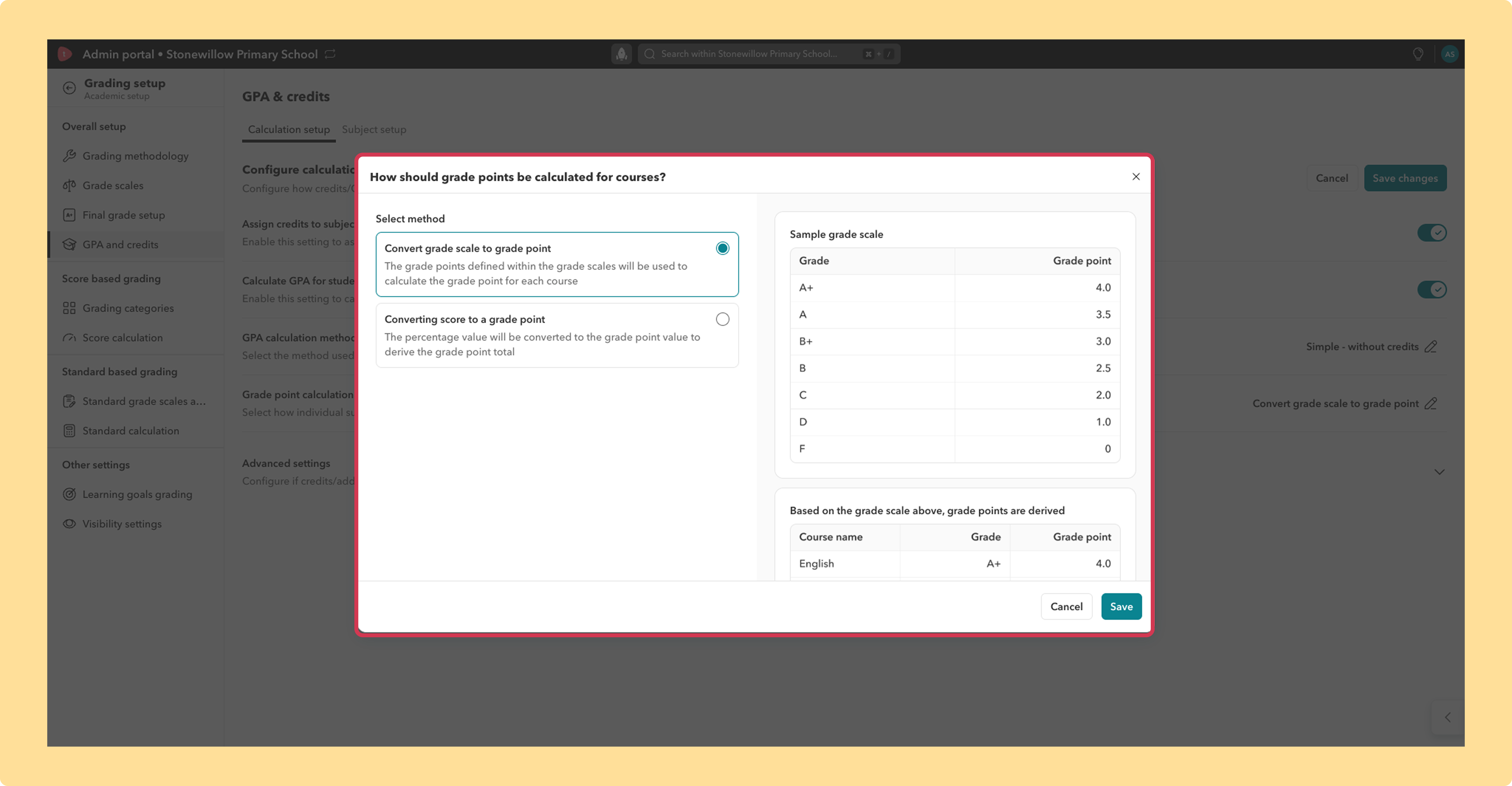
Task: Select Convert grade scale to grade point radio
Action: (x=723, y=248)
